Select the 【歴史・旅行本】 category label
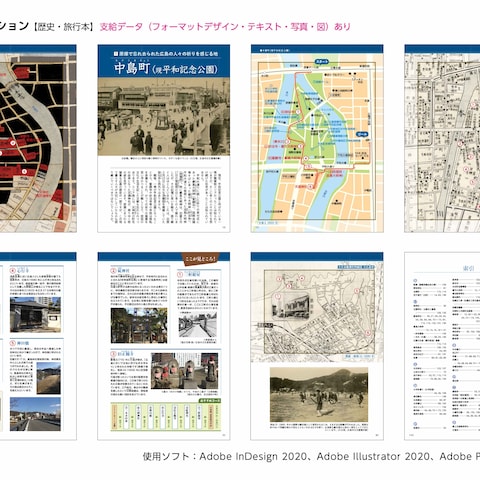 [63, 27]
